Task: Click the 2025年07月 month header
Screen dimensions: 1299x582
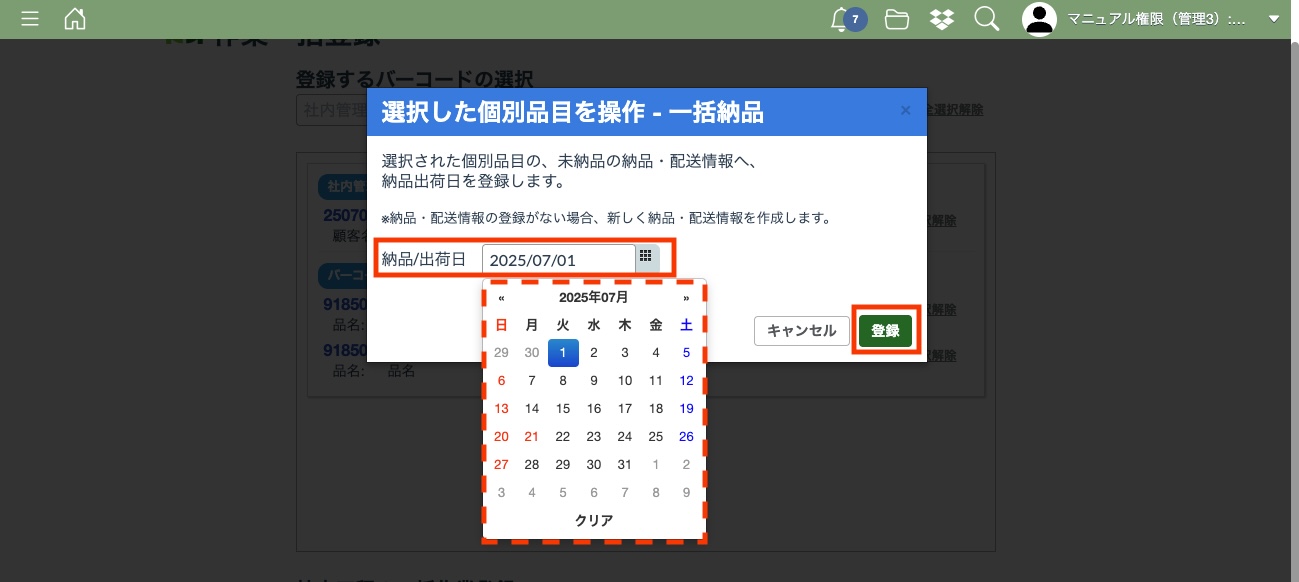Action: click(593, 298)
